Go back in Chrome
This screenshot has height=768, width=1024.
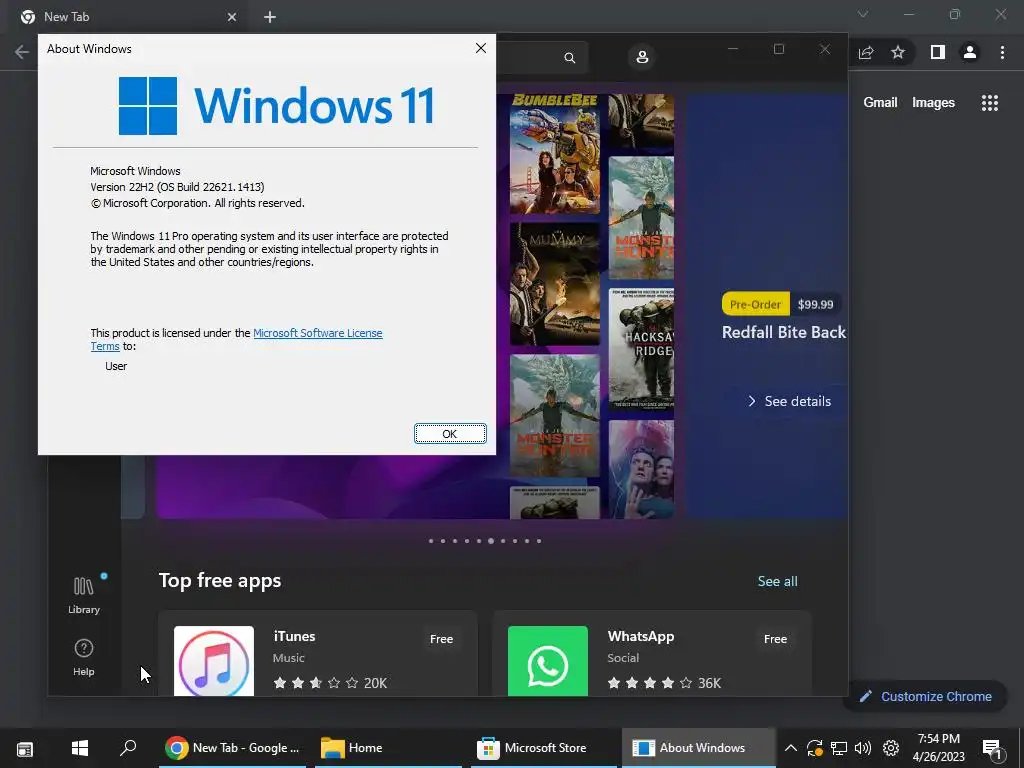(x=22, y=52)
